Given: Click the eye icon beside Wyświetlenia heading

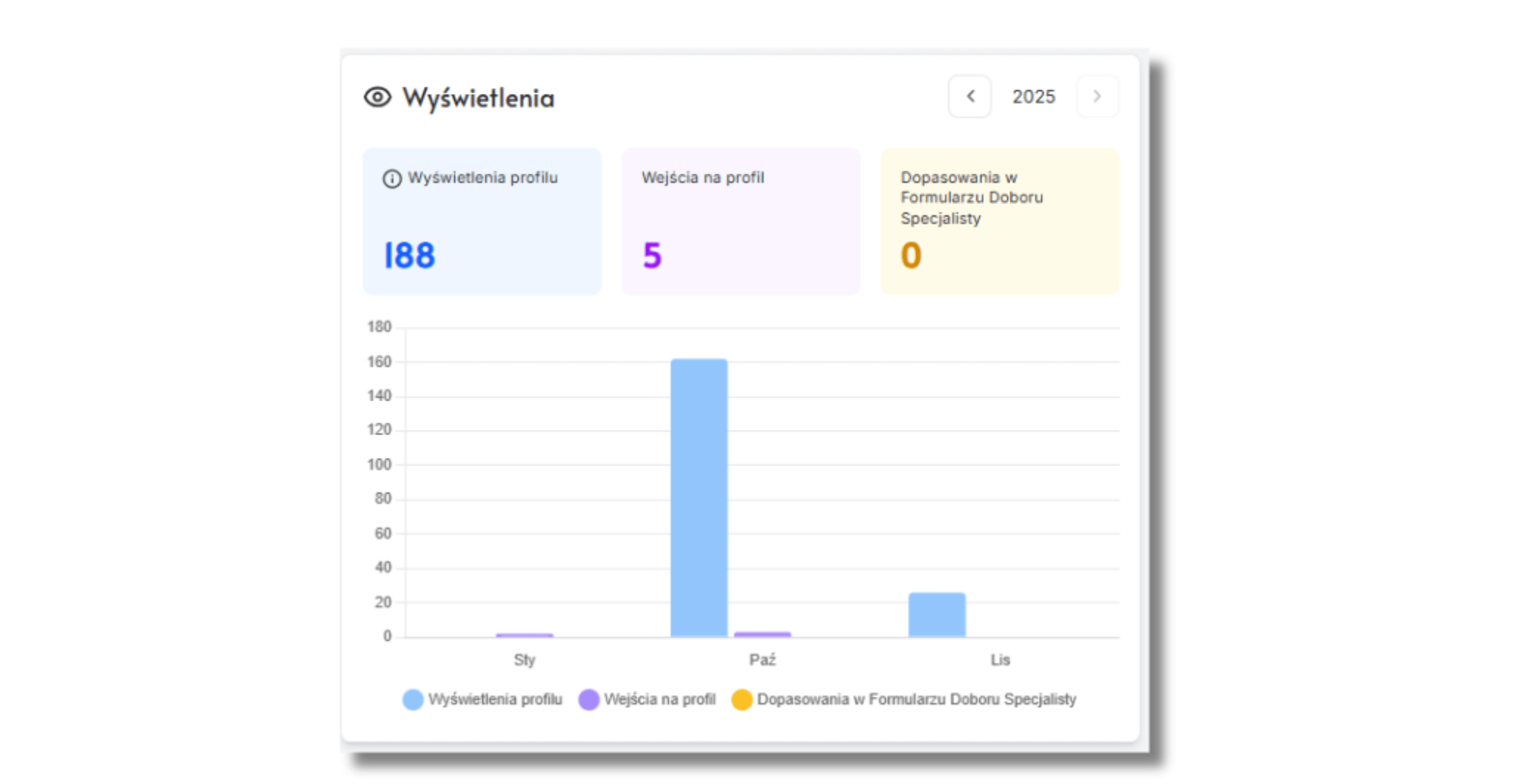Looking at the screenshot, I should click(377, 97).
